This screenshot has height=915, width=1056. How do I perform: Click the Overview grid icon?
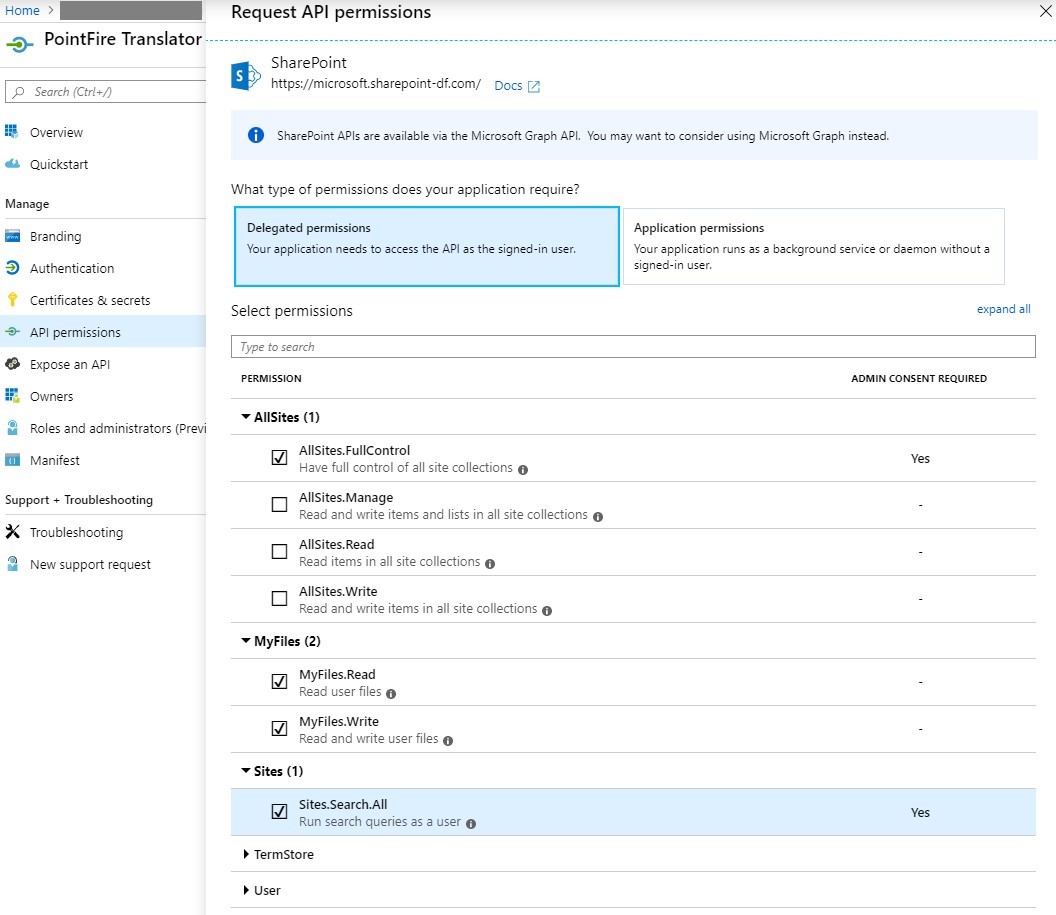coord(11,131)
